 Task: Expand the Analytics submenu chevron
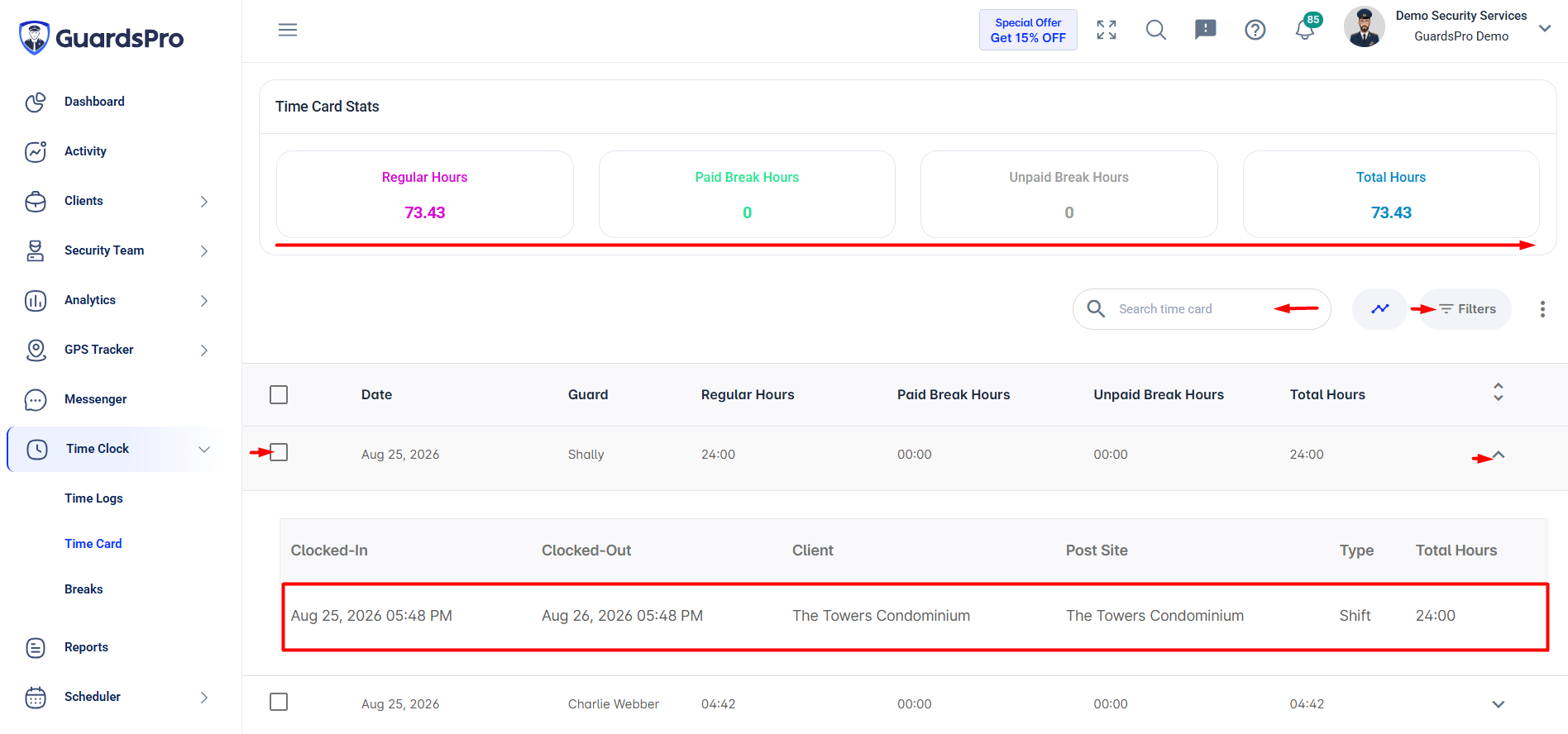coord(204,301)
